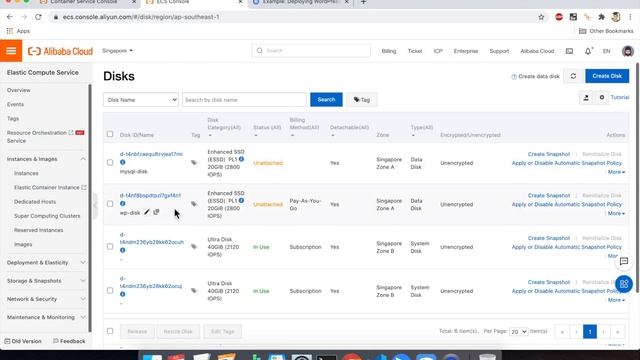
Task: Open the Events sidebar item
Action: pos(15,104)
